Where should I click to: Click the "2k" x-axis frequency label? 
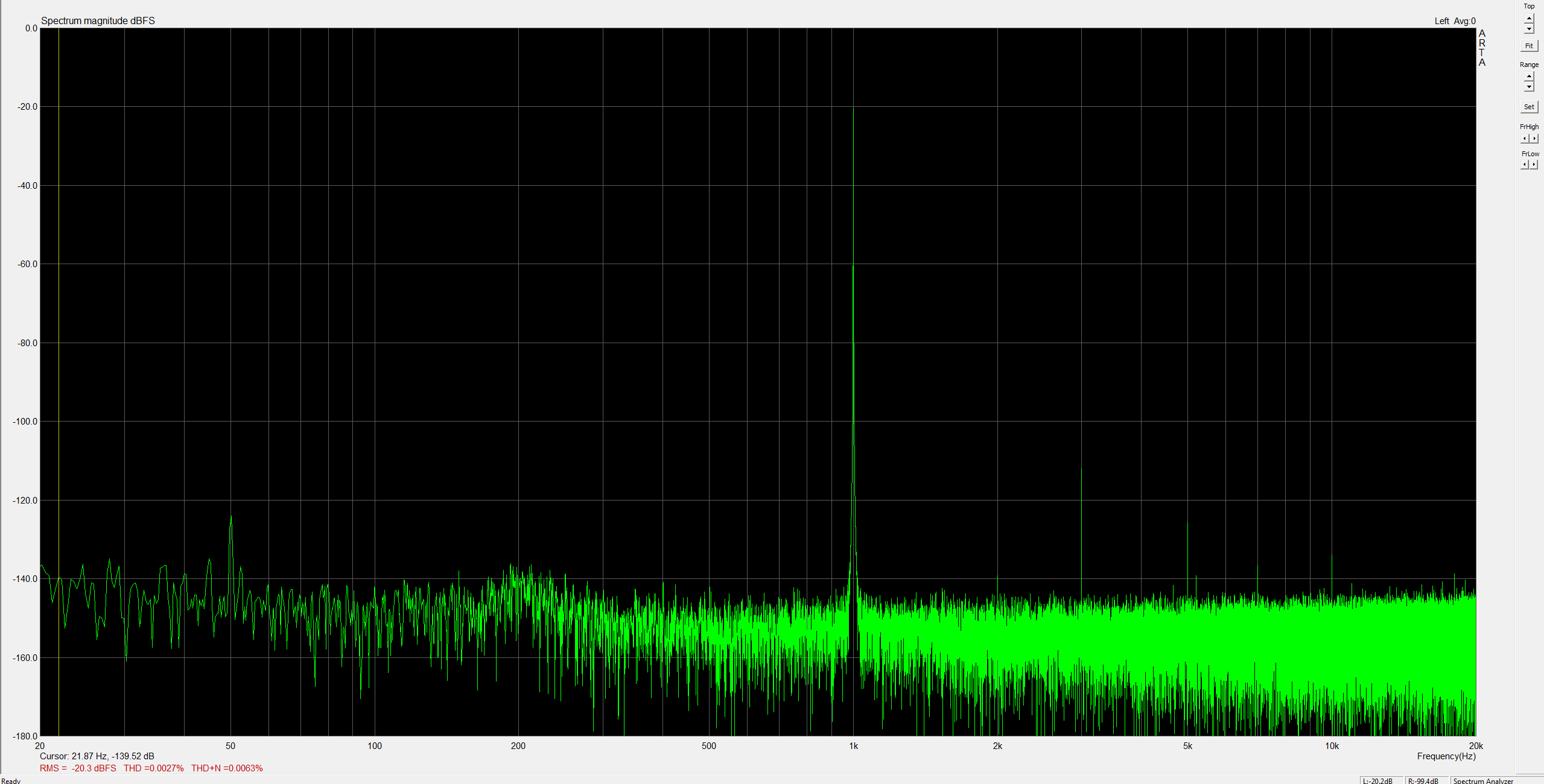[x=997, y=746]
